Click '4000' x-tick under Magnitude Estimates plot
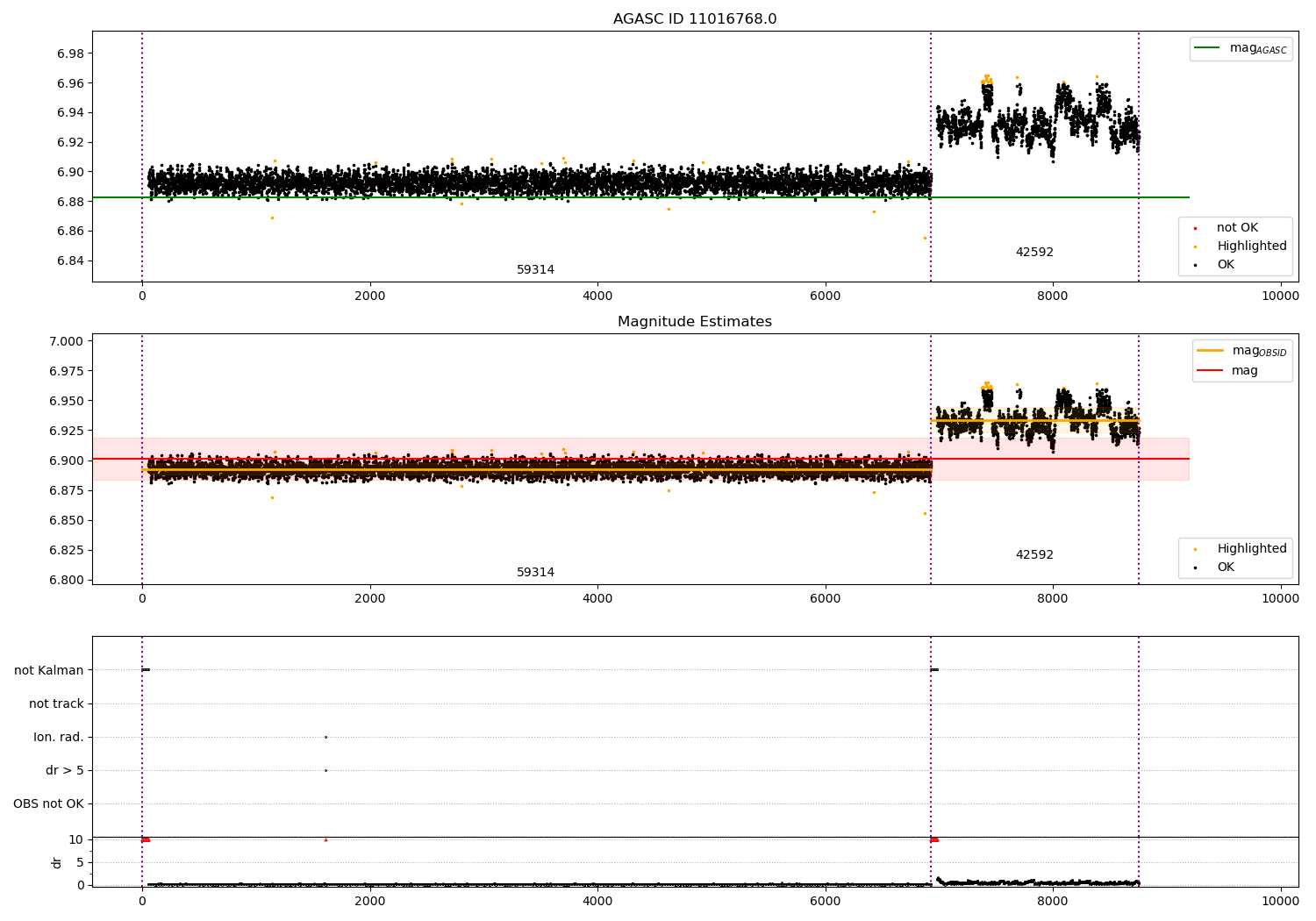This screenshot has width=1316, height=921. click(x=597, y=599)
